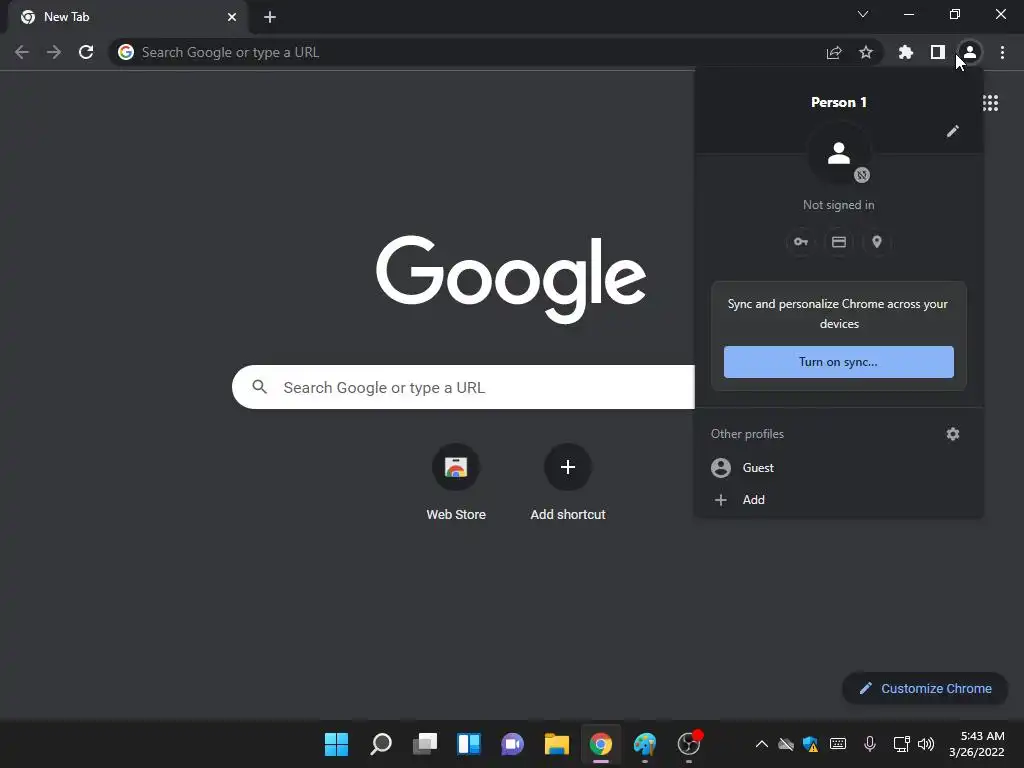Viewport: 1024px width, 768px height.
Task: Click Customize Chrome button
Action: point(925,688)
